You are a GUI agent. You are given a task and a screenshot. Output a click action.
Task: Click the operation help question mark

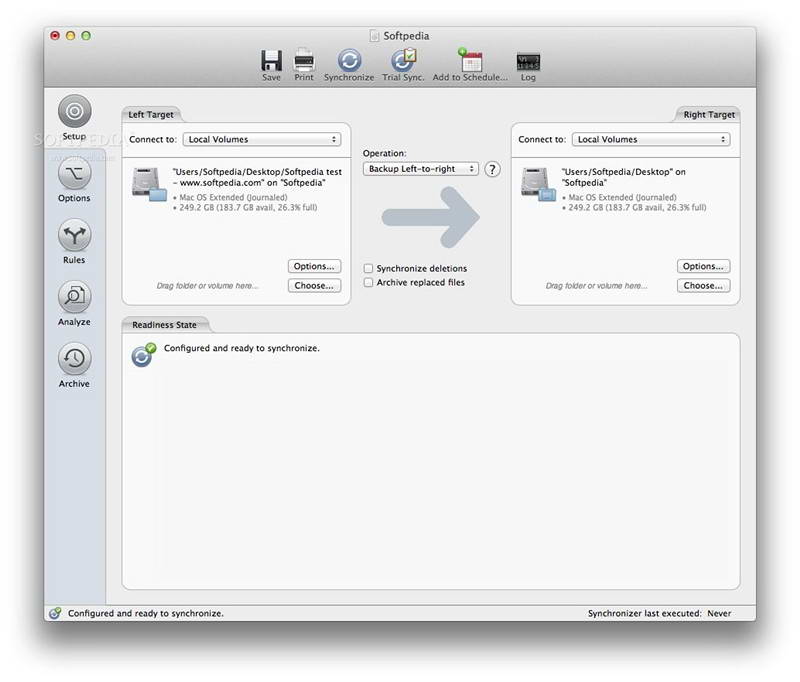492,169
